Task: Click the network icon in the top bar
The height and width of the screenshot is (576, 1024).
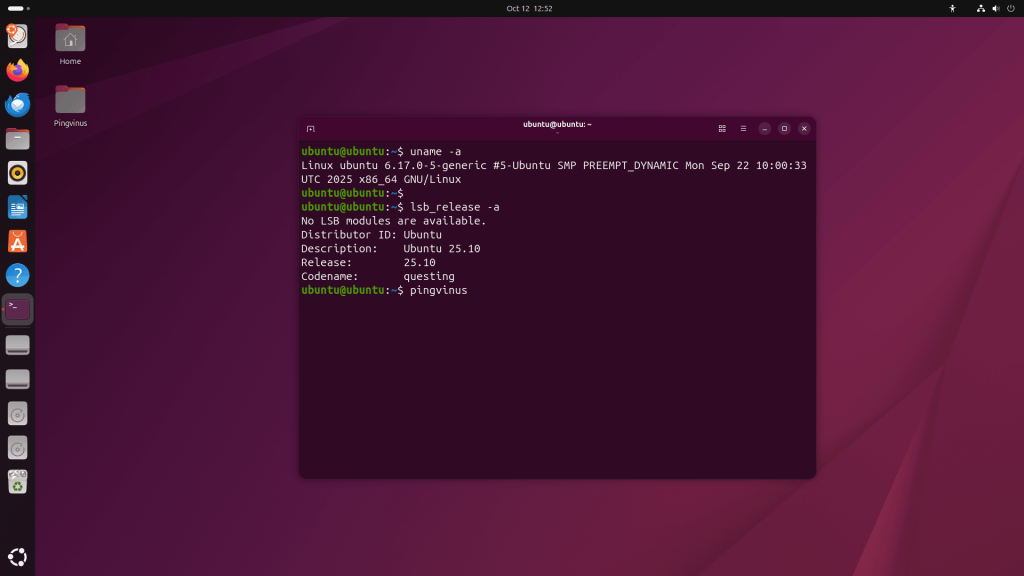Action: point(980,7)
